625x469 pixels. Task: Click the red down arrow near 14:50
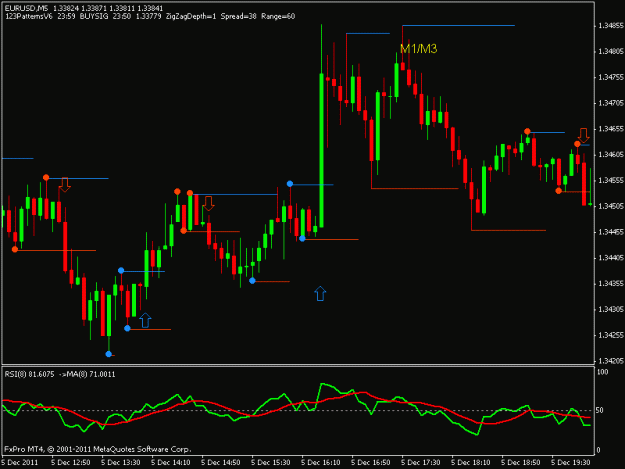[x=208, y=203]
